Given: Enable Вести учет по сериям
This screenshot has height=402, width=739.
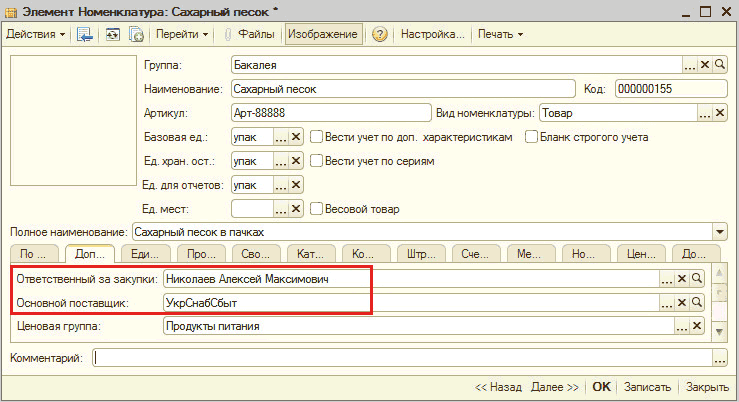Looking at the screenshot, I should [316, 161].
